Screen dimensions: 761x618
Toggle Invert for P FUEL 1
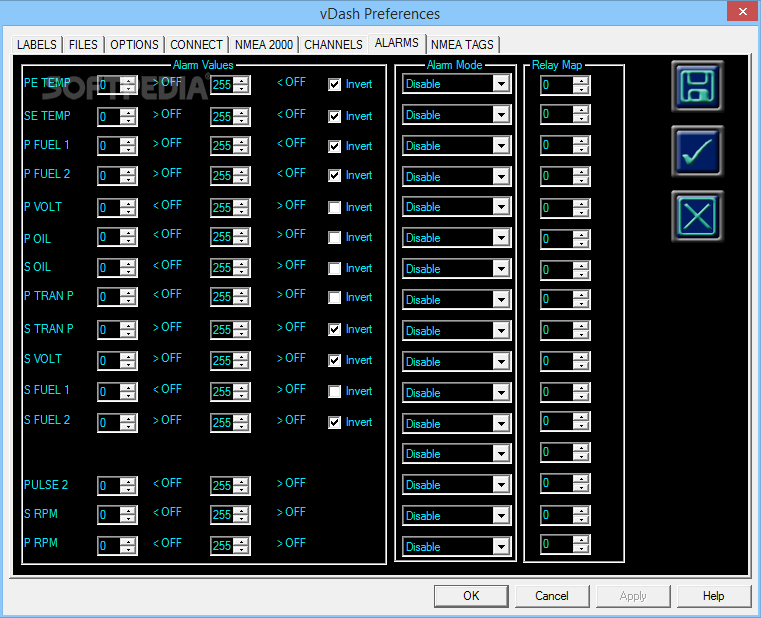(334, 146)
